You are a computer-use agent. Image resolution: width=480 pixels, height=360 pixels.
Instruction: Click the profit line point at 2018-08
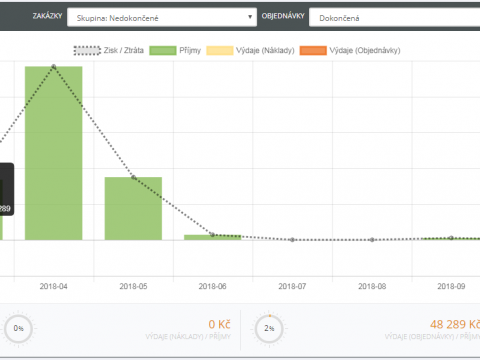(372, 240)
